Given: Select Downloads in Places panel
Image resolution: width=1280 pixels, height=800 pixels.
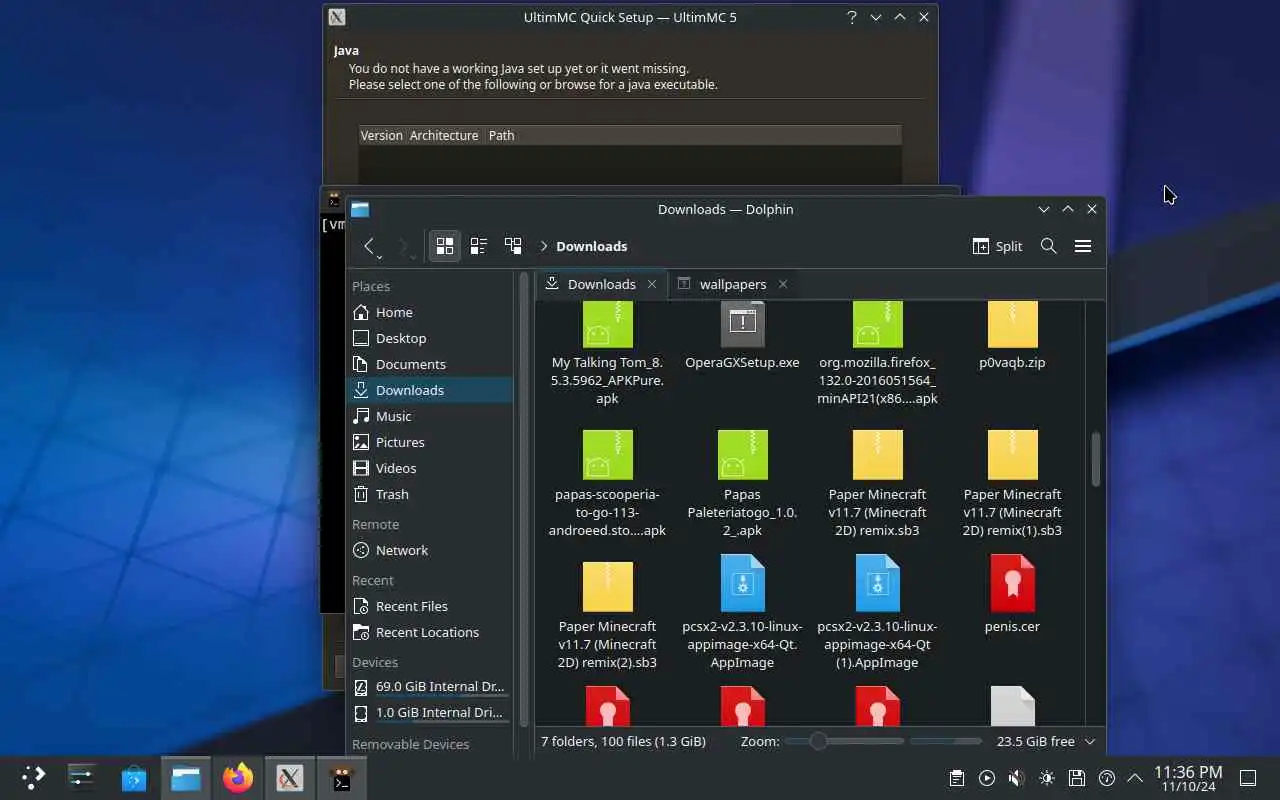Looking at the screenshot, I should click(430, 390).
